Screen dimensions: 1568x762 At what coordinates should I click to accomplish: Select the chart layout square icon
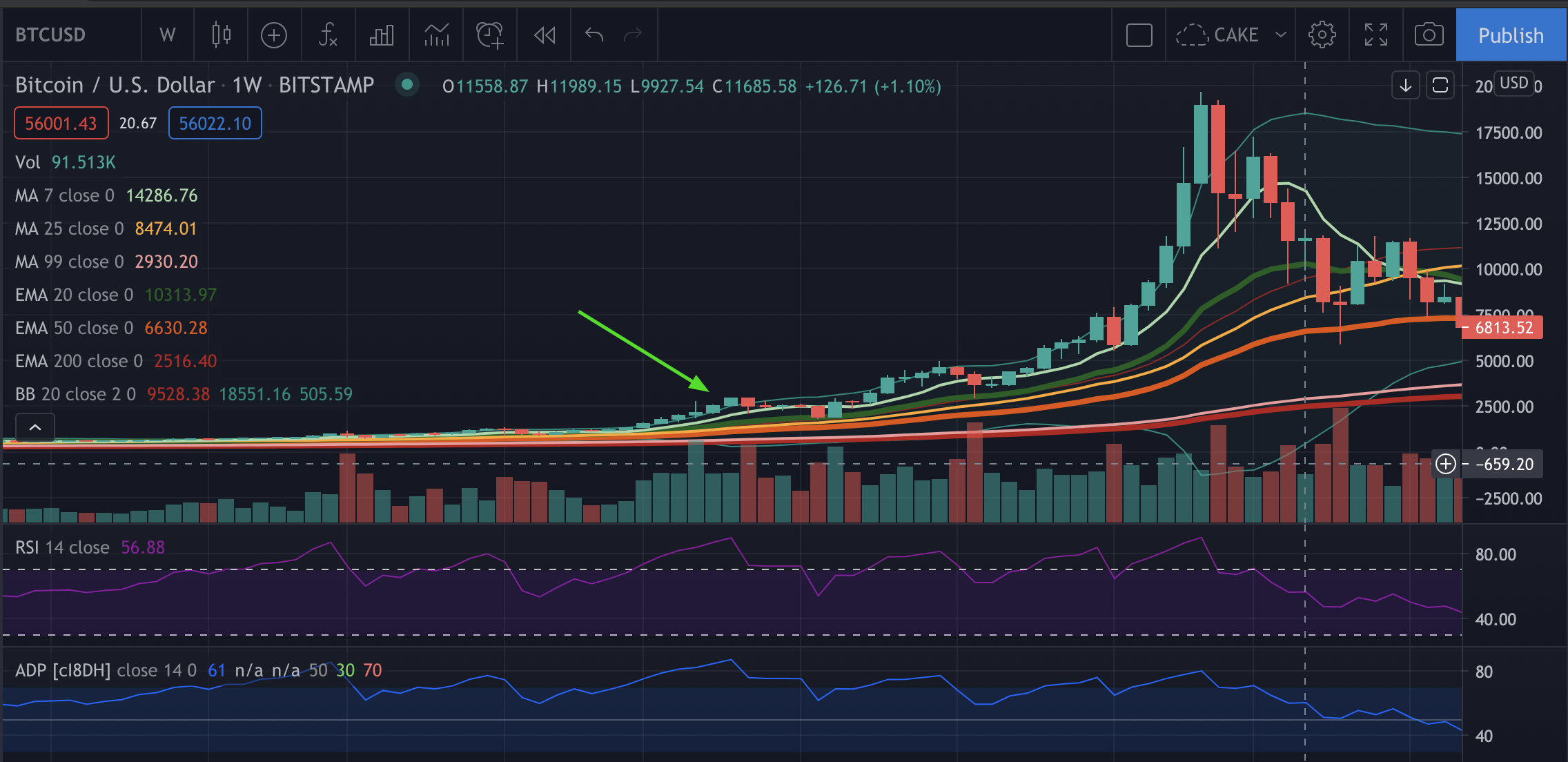coord(1139,35)
